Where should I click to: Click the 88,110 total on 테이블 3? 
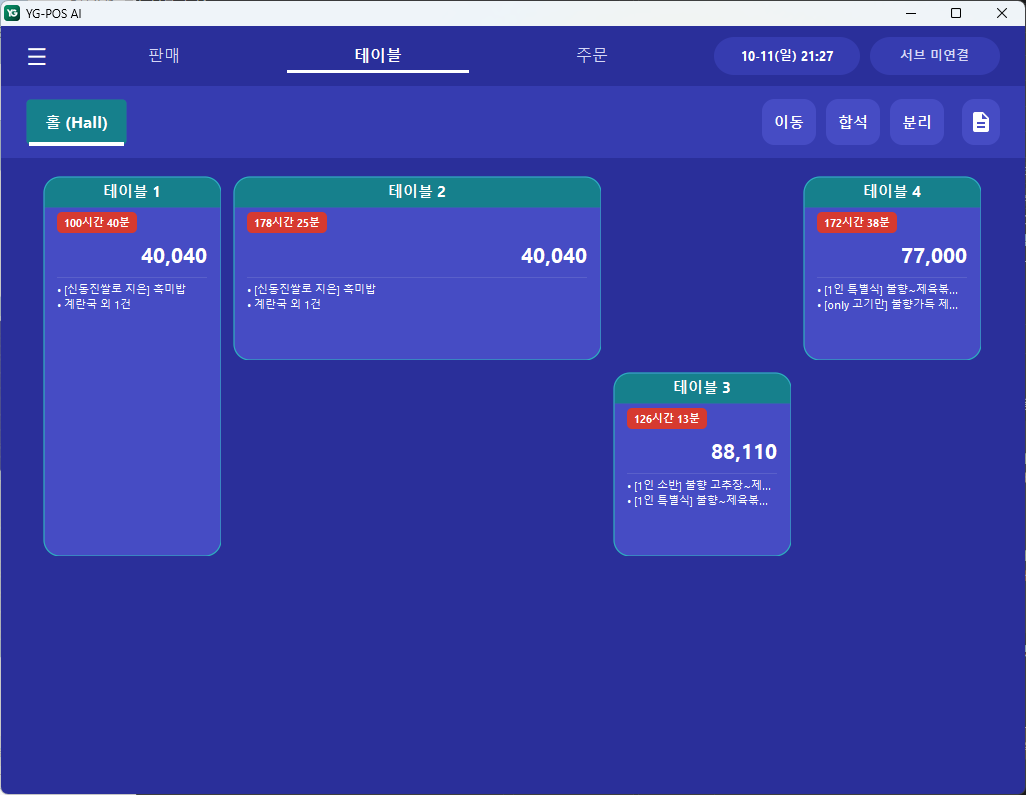pos(744,452)
